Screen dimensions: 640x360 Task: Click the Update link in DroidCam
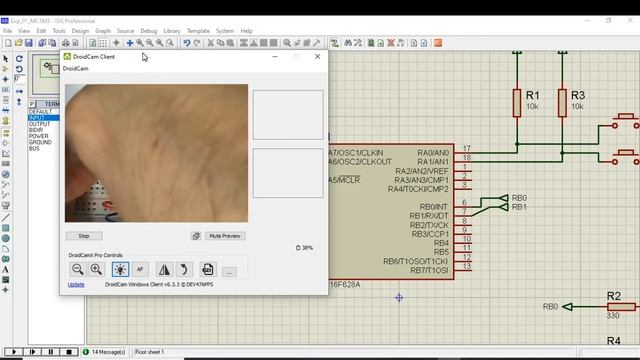(x=76, y=284)
